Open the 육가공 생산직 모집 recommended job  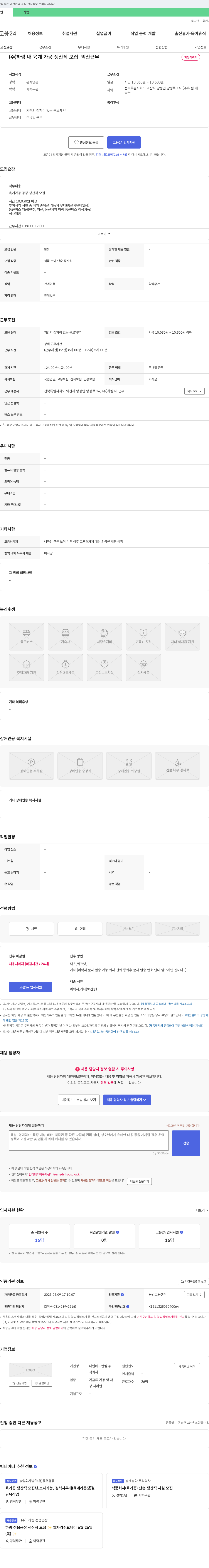click(50, 1491)
